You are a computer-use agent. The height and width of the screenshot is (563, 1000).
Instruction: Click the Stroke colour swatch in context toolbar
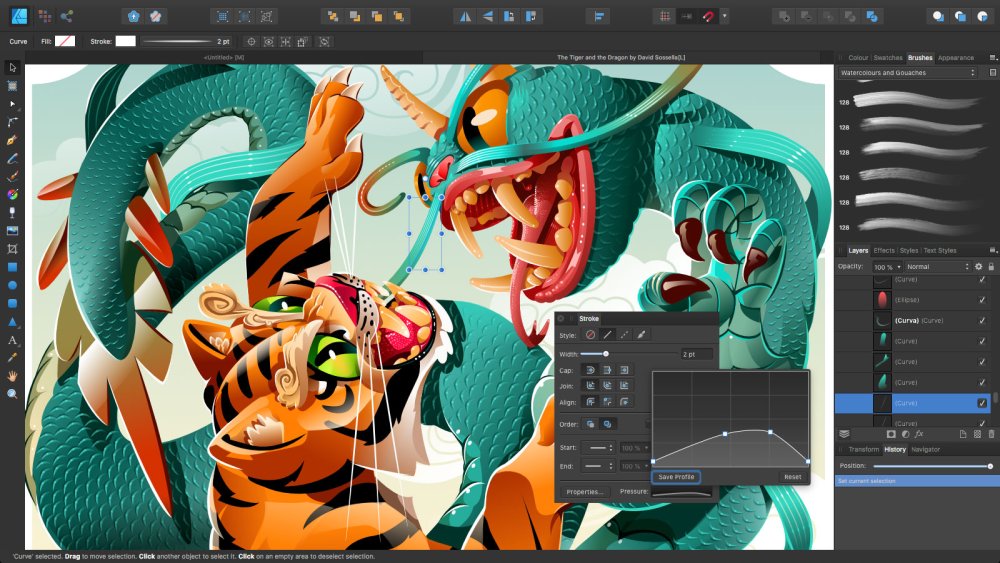coord(125,41)
